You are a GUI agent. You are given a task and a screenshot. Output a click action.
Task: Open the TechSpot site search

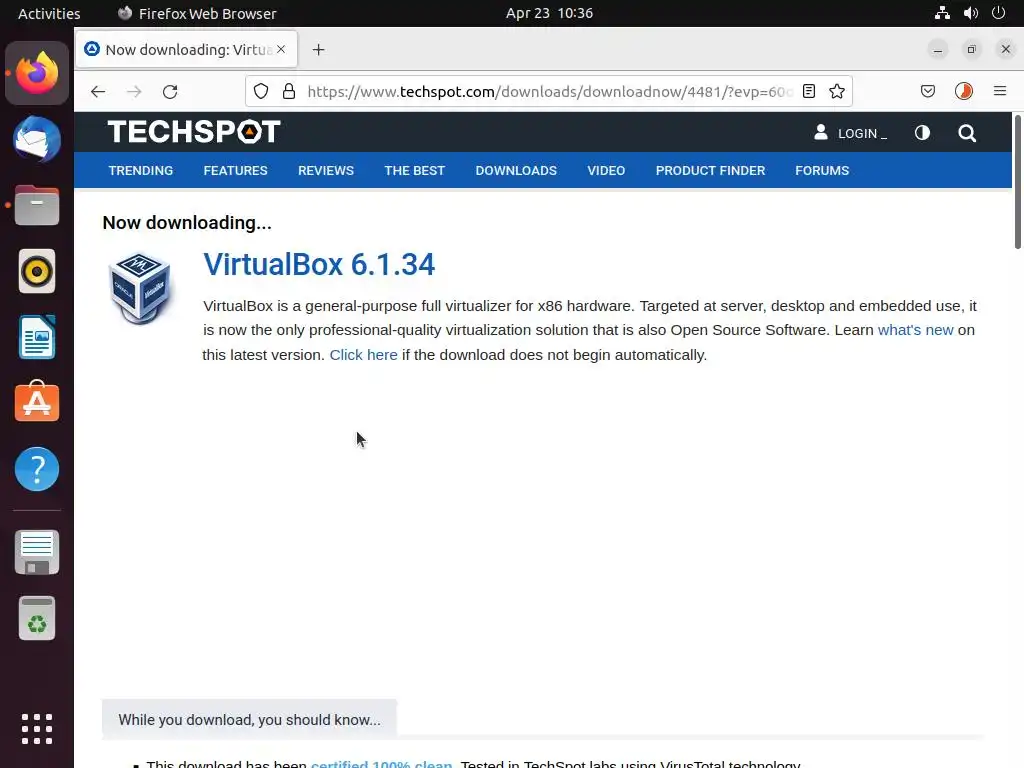click(x=967, y=133)
